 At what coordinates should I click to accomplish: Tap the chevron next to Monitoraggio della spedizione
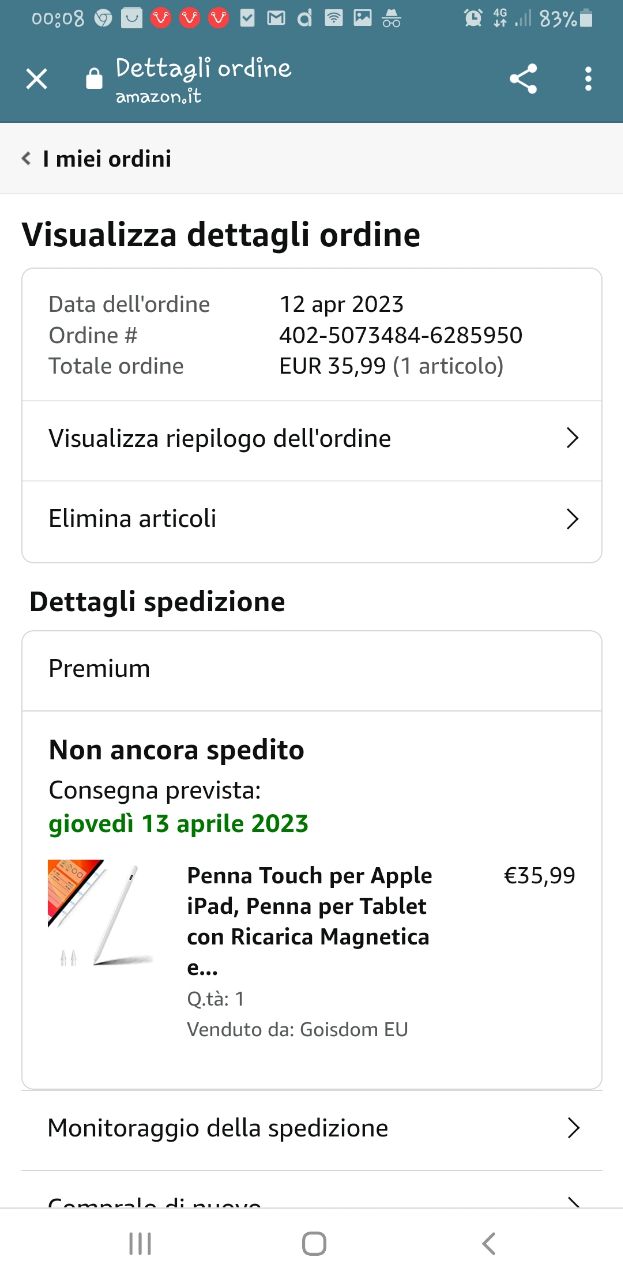click(x=573, y=1128)
